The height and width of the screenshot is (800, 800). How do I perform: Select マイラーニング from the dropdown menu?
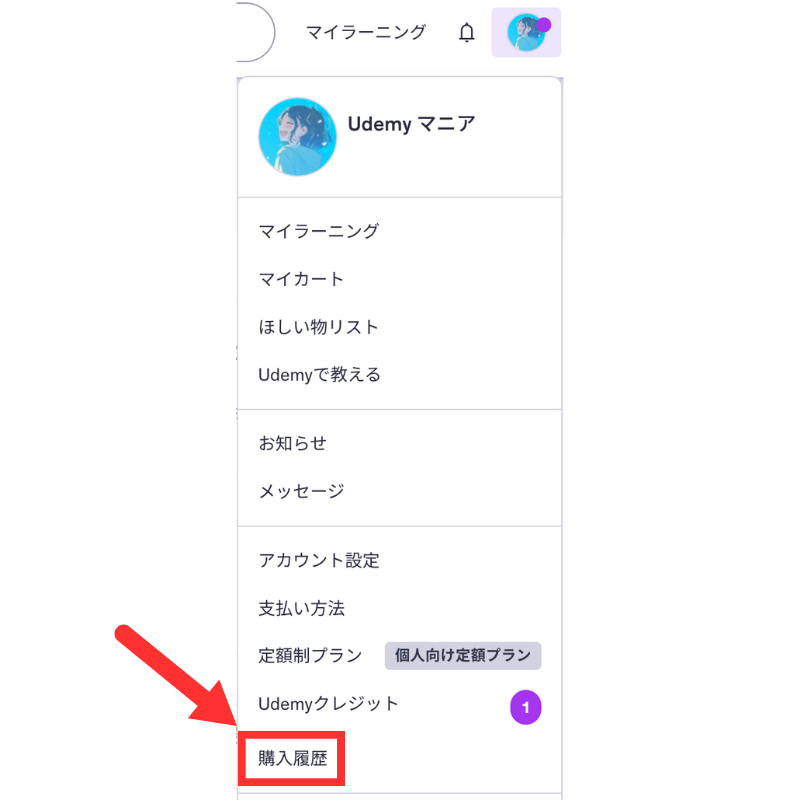319,231
